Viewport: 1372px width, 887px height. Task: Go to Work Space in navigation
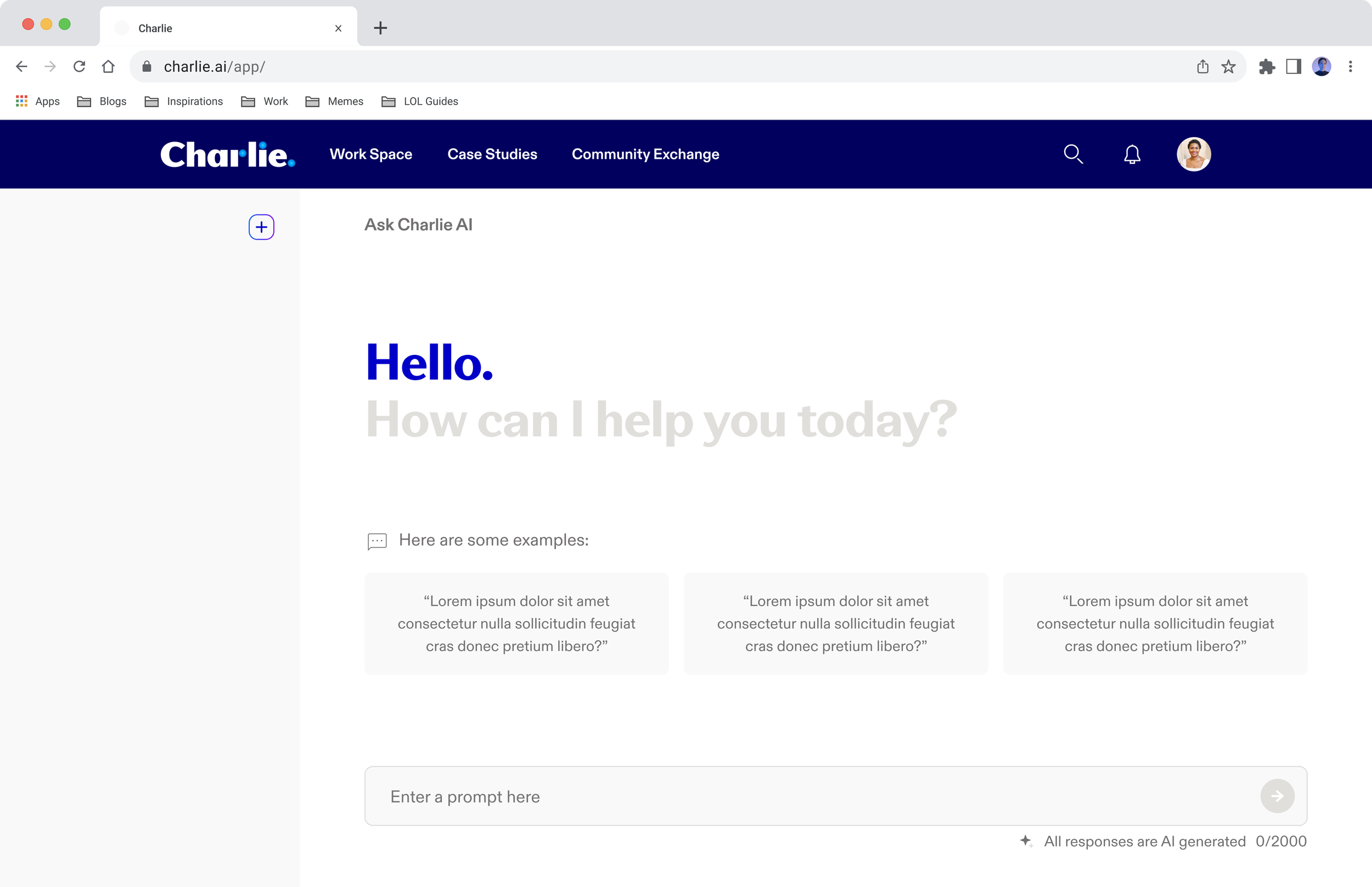point(370,154)
